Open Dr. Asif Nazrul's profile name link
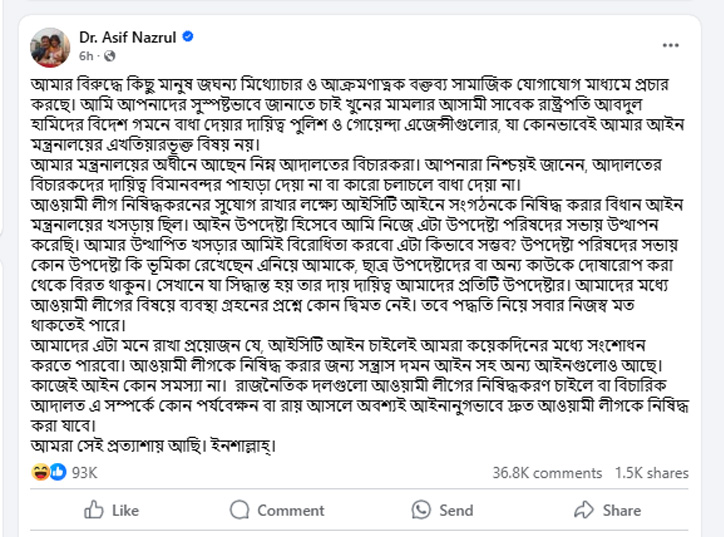Viewport: 724px width, 537px height. (127, 38)
